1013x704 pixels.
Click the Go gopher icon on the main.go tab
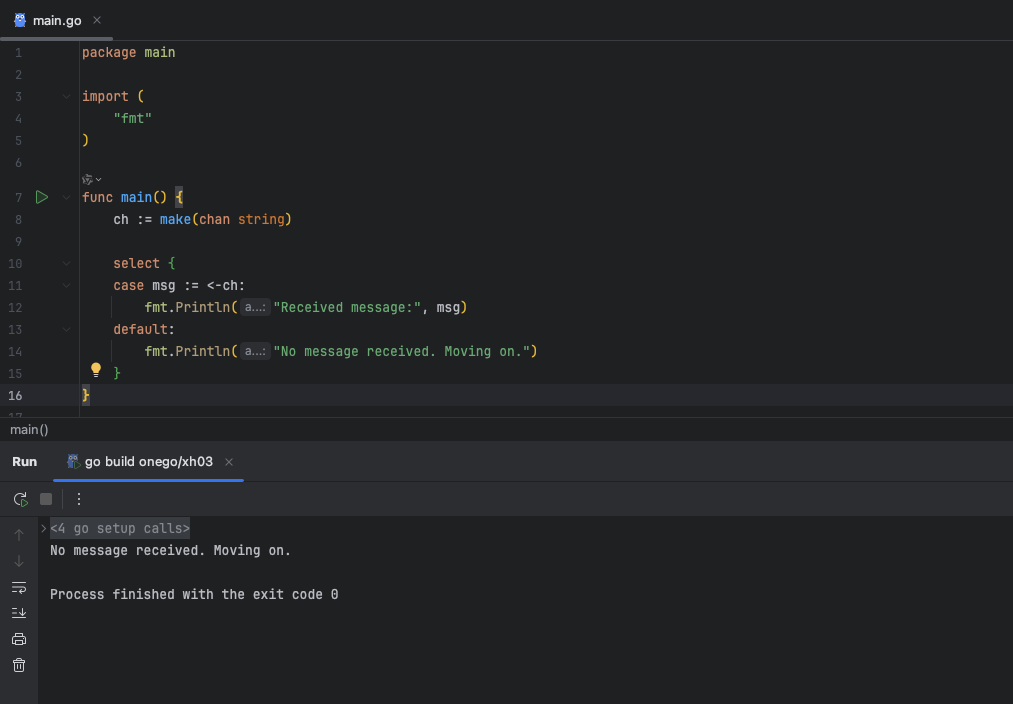pyautogui.click(x=20, y=20)
